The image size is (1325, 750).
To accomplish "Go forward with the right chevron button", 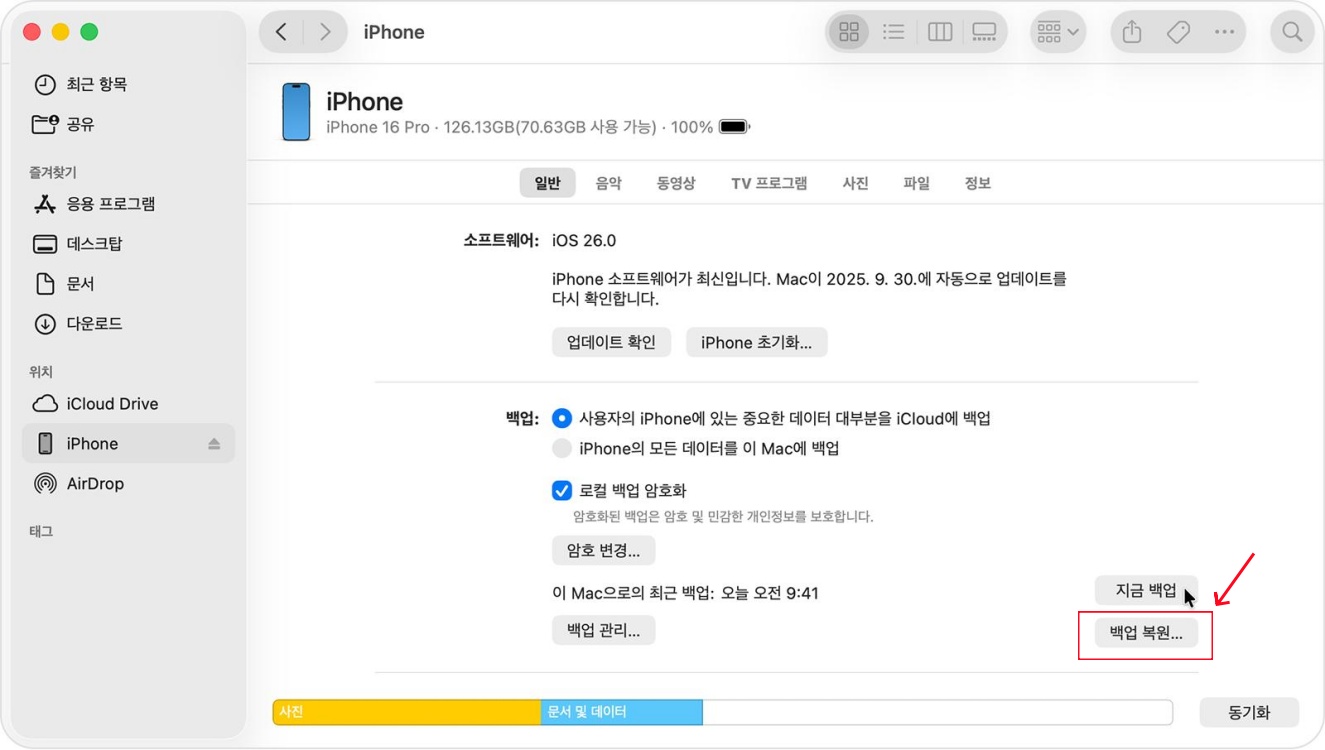I will click(x=325, y=32).
